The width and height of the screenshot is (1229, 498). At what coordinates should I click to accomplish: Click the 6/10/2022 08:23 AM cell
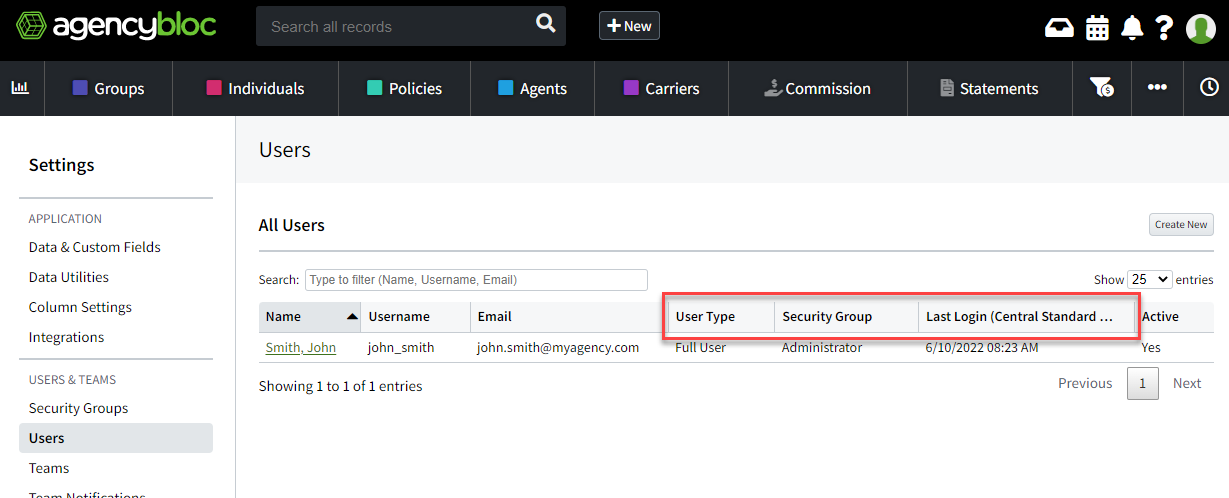[x=982, y=347]
